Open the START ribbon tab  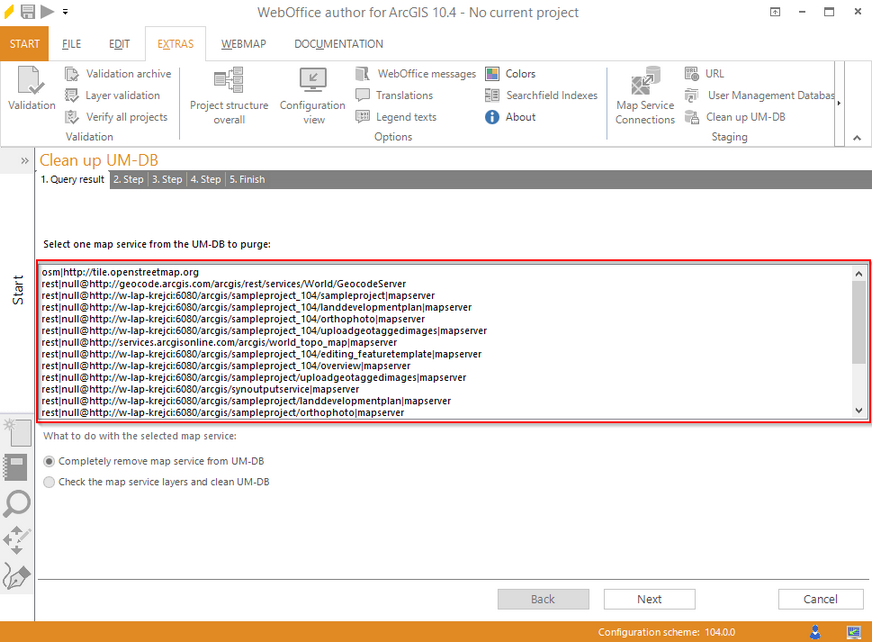tap(24, 44)
